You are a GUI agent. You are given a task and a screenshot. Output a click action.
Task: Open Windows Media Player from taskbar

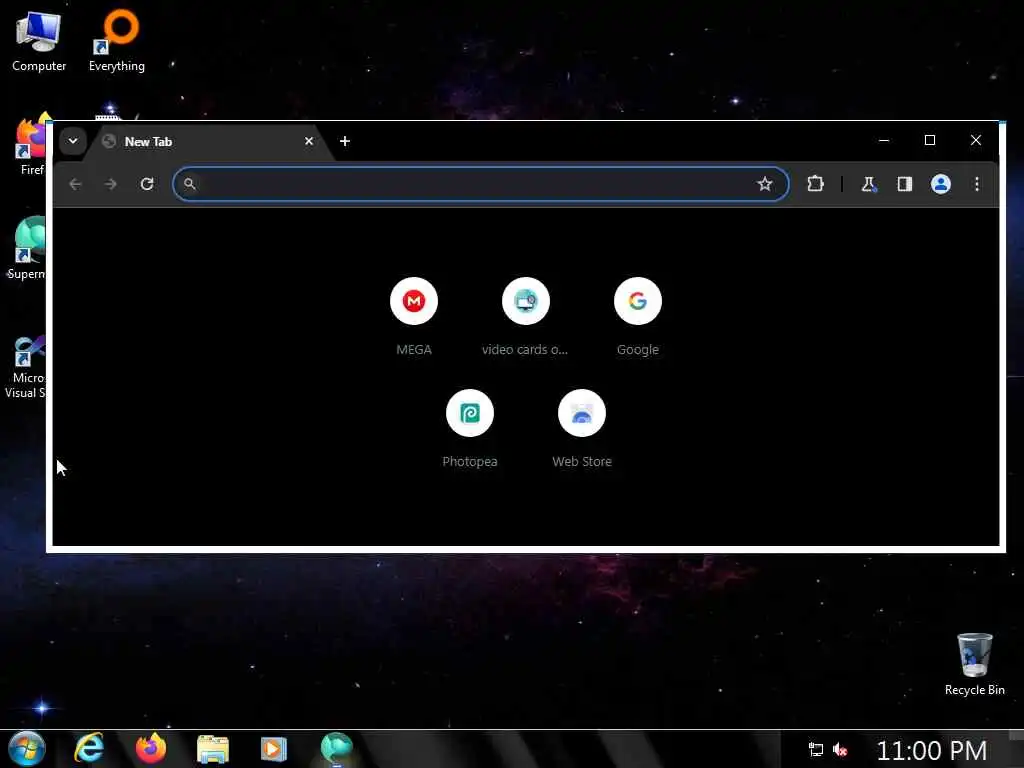coord(274,748)
